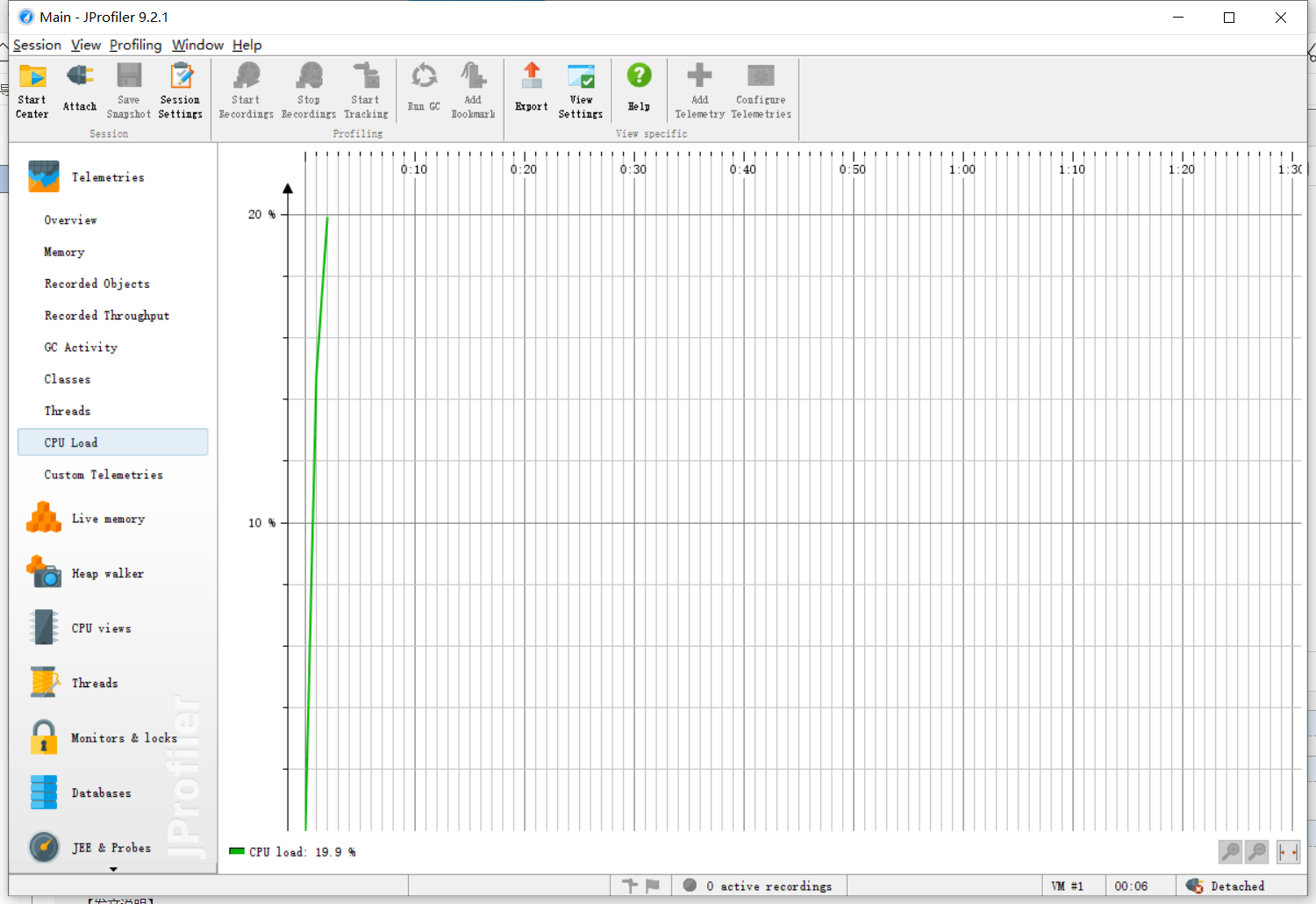
Task: Click Save Snapshot in the toolbar
Action: pos(129,90)
